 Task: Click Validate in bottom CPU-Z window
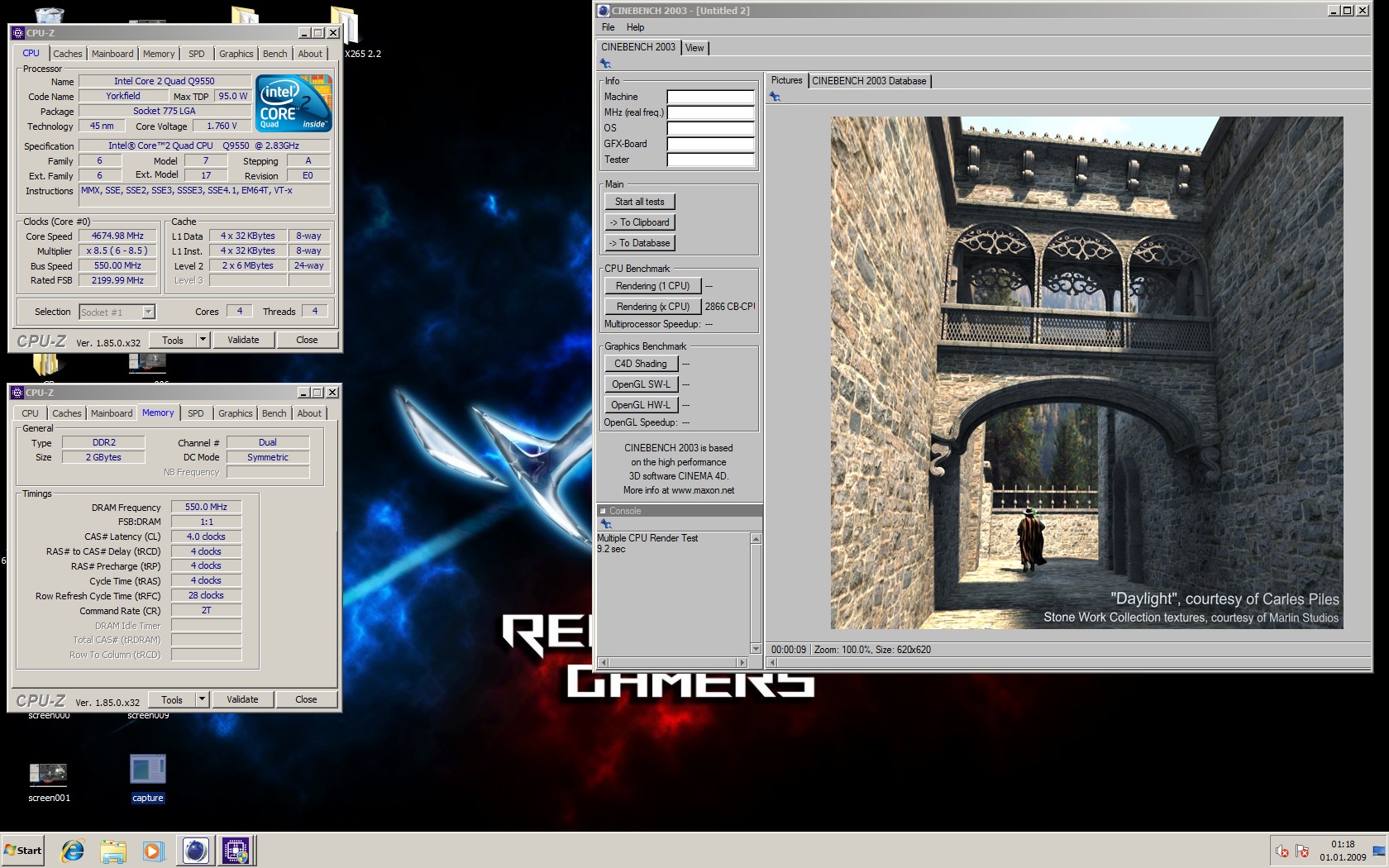242,699
